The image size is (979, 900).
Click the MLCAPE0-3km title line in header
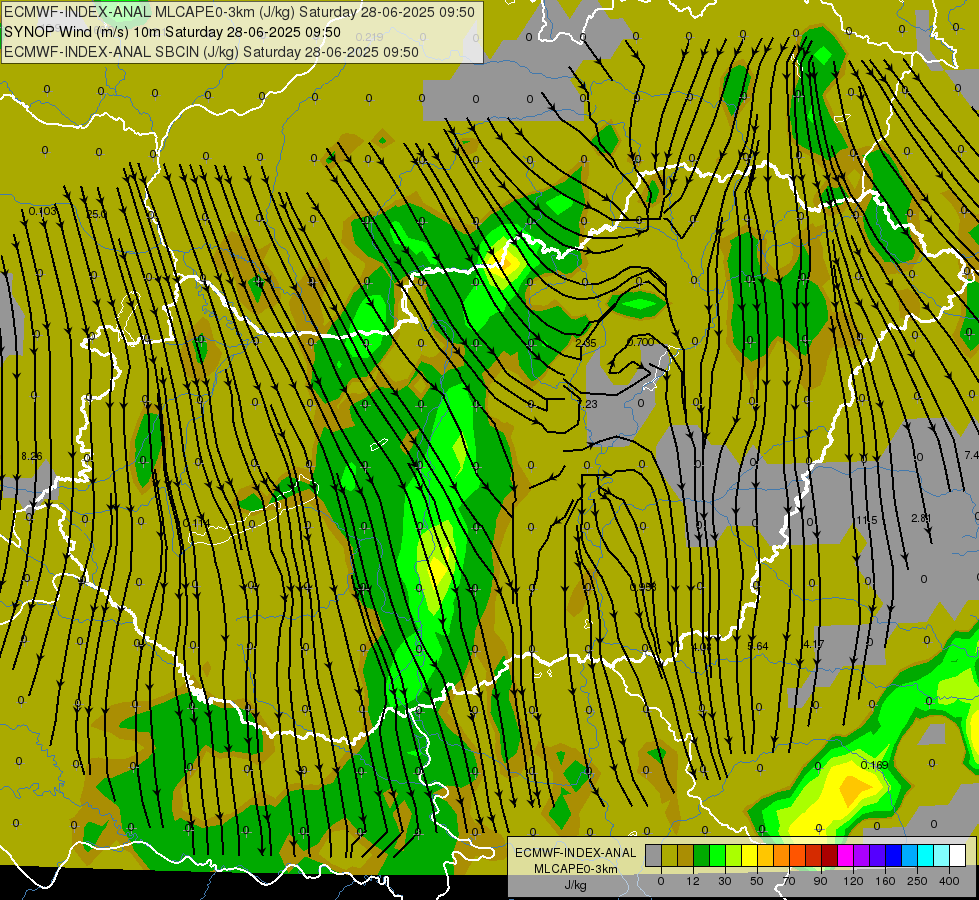click(239, 12)
